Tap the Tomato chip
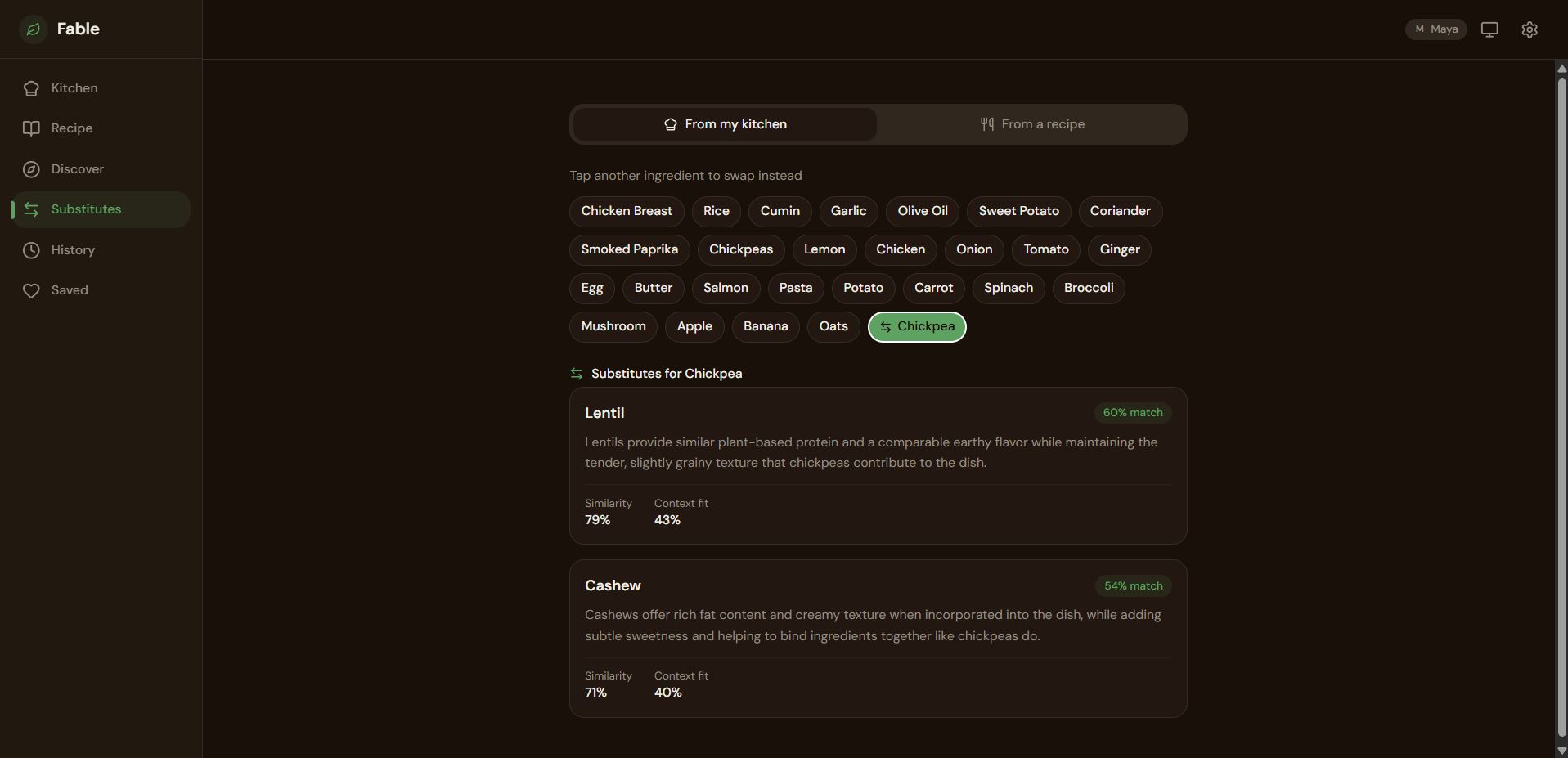Screen dimensions: 1568x758 click(x=1046, y=249)
